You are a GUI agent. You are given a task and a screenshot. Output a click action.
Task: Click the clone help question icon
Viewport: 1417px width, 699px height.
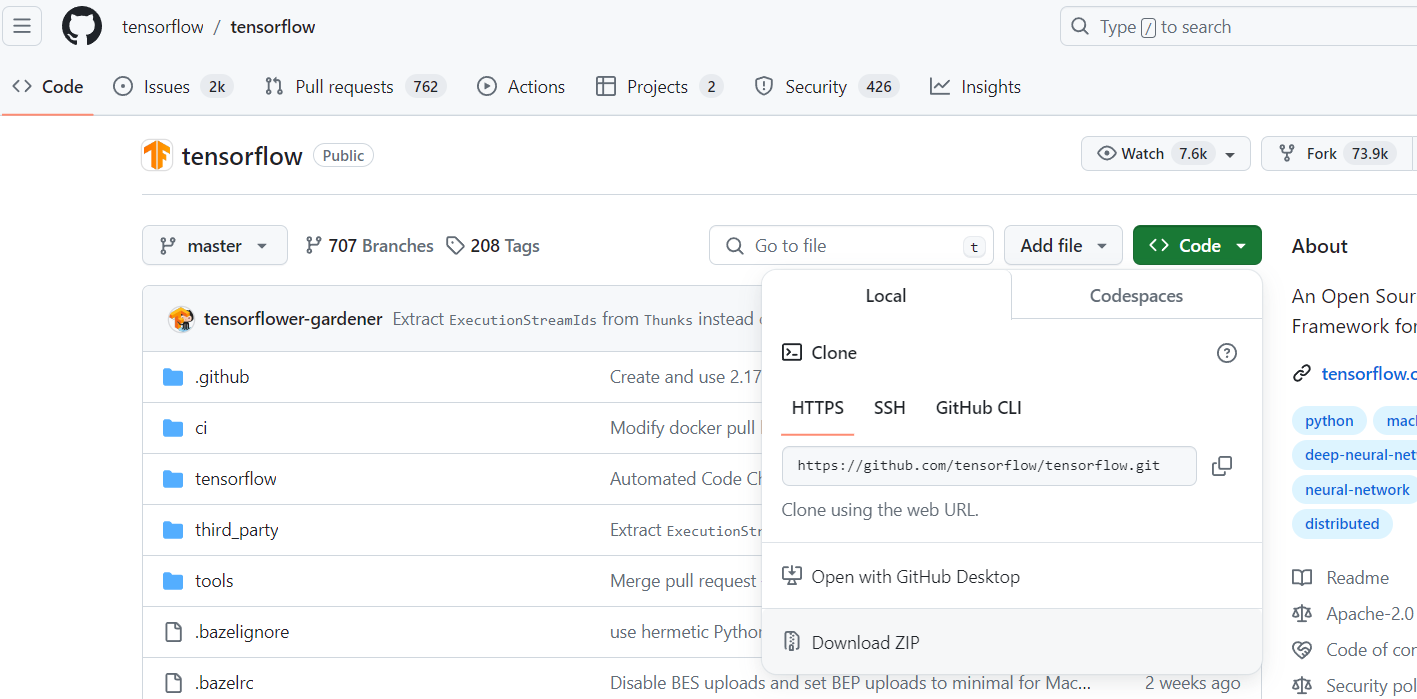(x=1227, y=353)
